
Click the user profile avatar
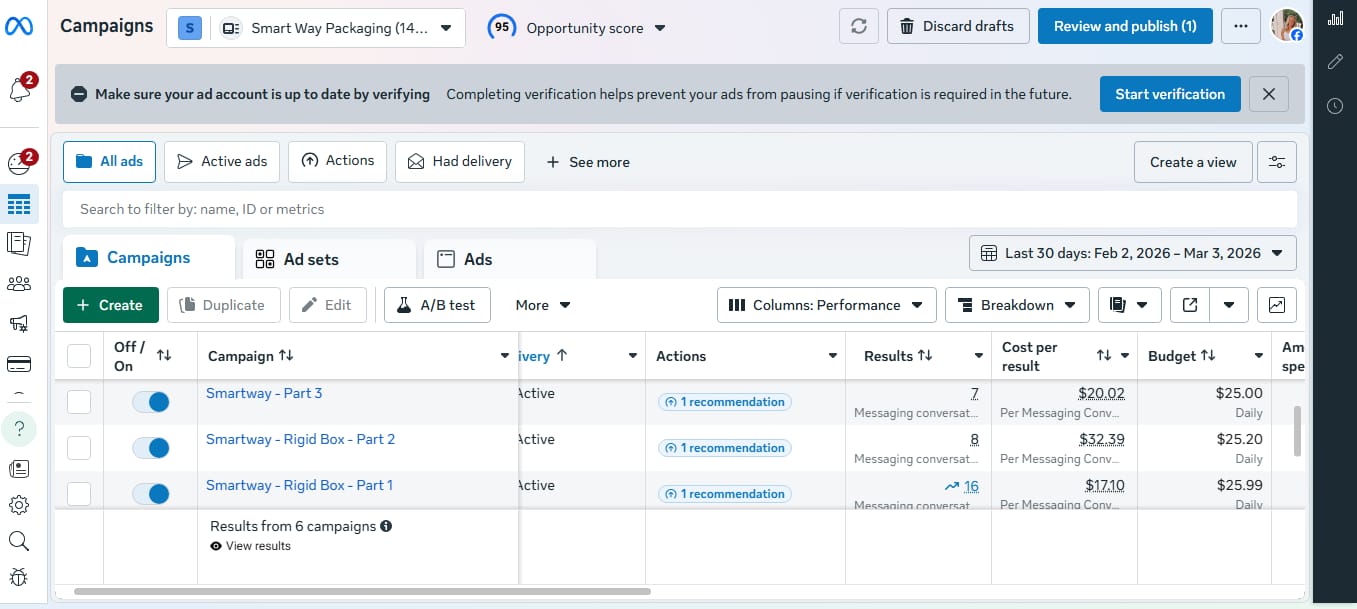point(1287,26)
